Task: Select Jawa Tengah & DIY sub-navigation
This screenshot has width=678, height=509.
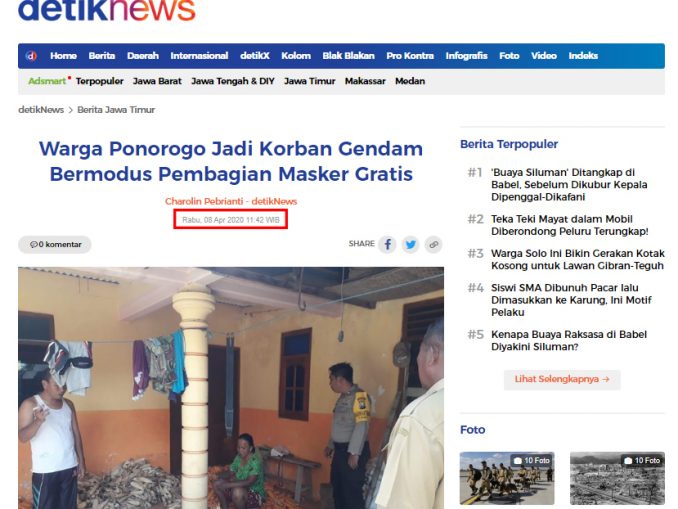Action: tap(233, 81)
